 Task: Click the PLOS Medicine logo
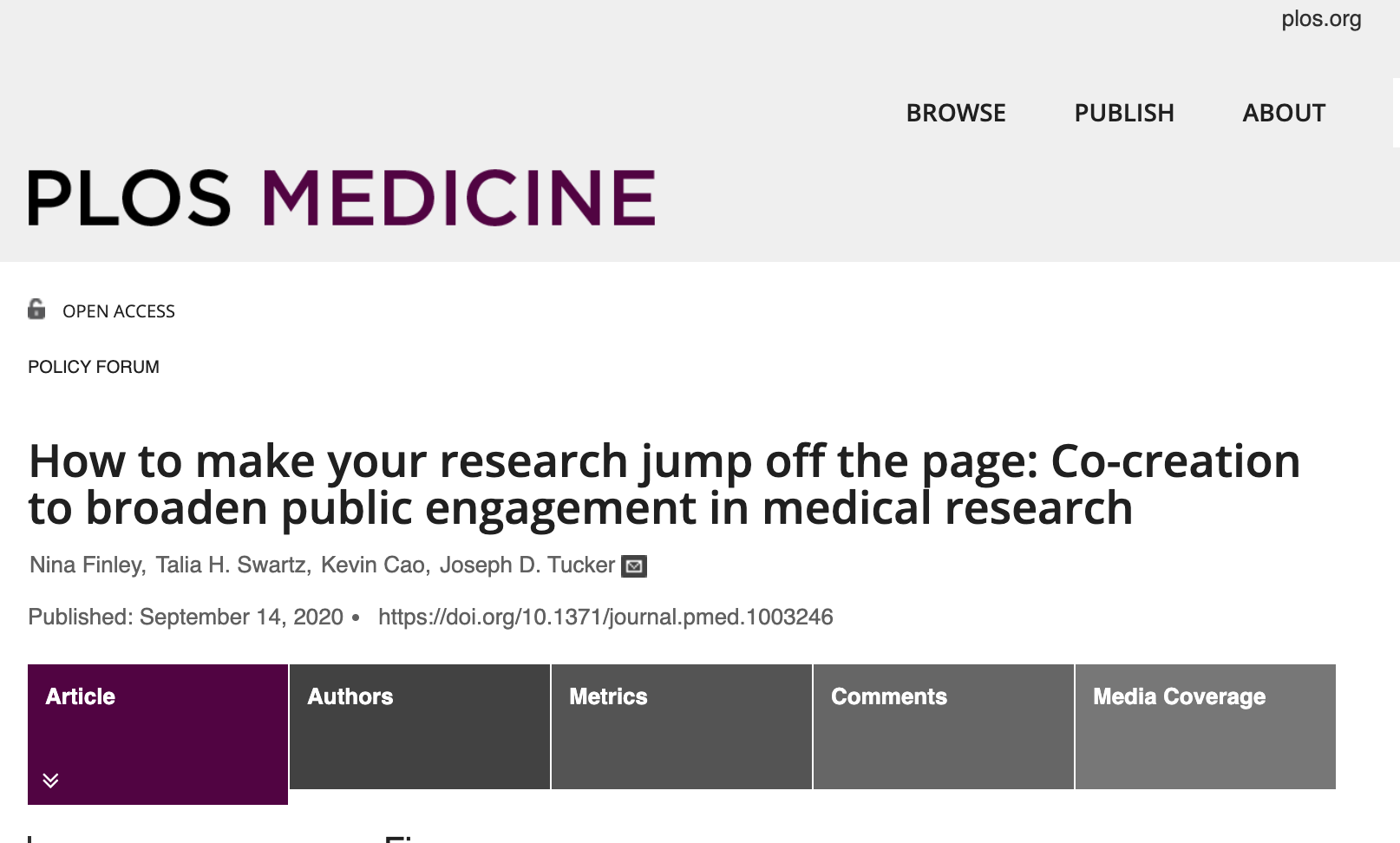341,198
